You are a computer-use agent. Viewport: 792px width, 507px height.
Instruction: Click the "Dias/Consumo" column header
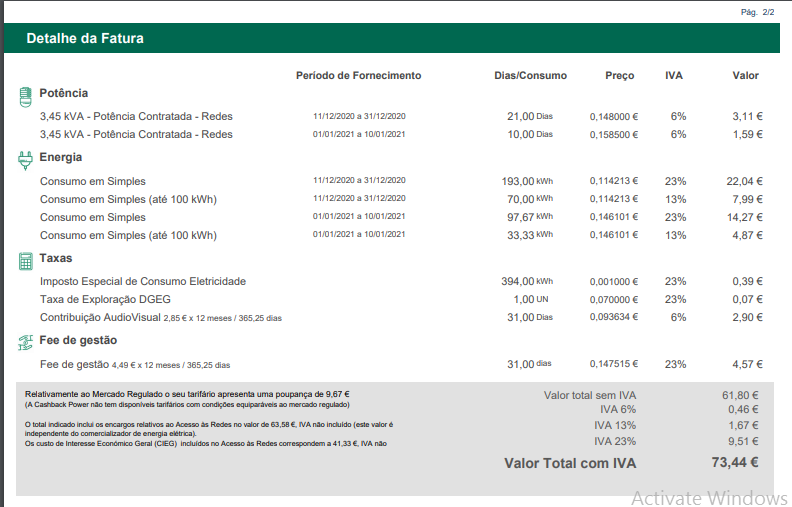tap(530, 76)
